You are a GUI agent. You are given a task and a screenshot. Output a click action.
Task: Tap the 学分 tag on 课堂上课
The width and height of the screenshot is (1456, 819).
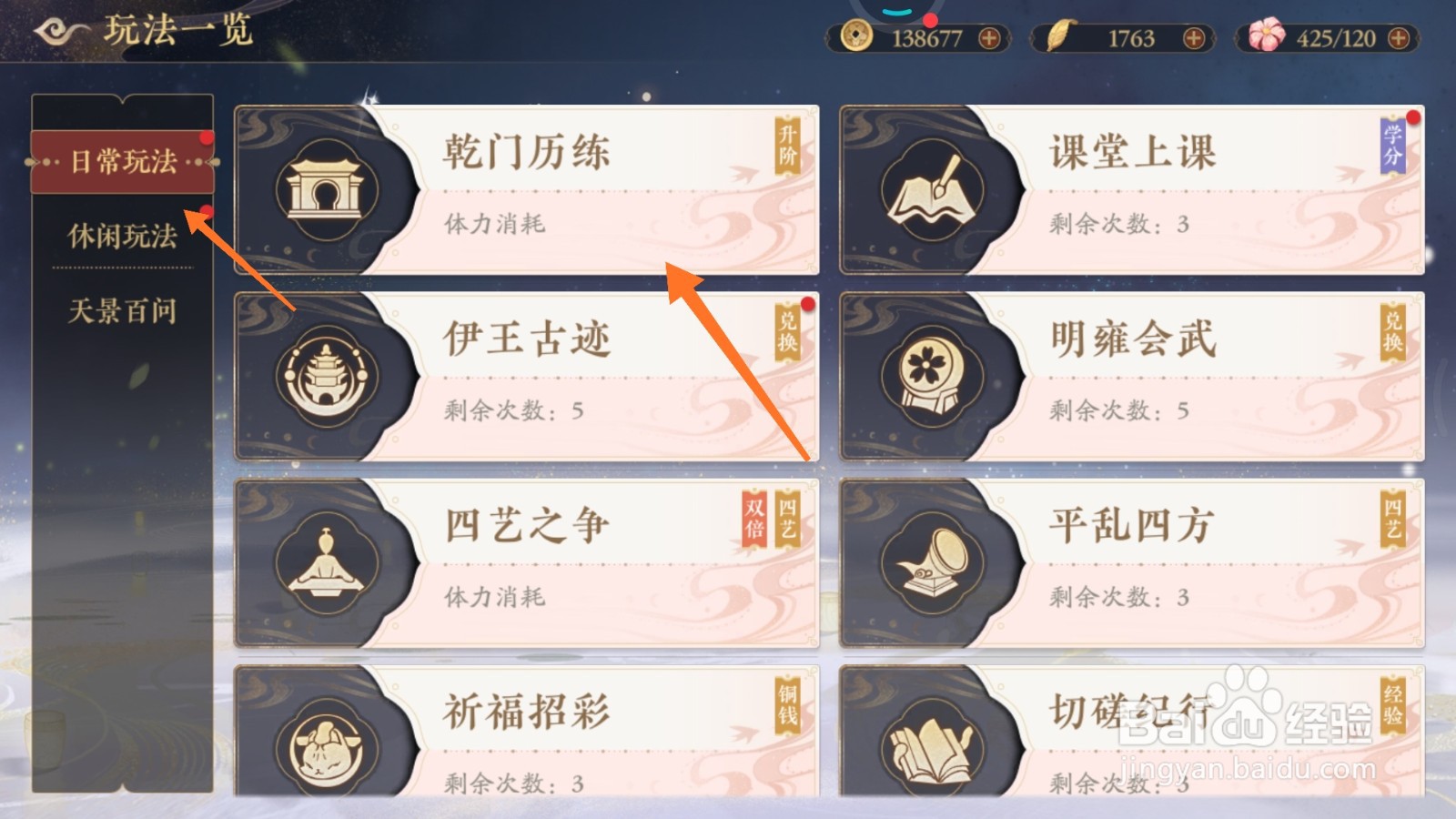(1393, 146)
